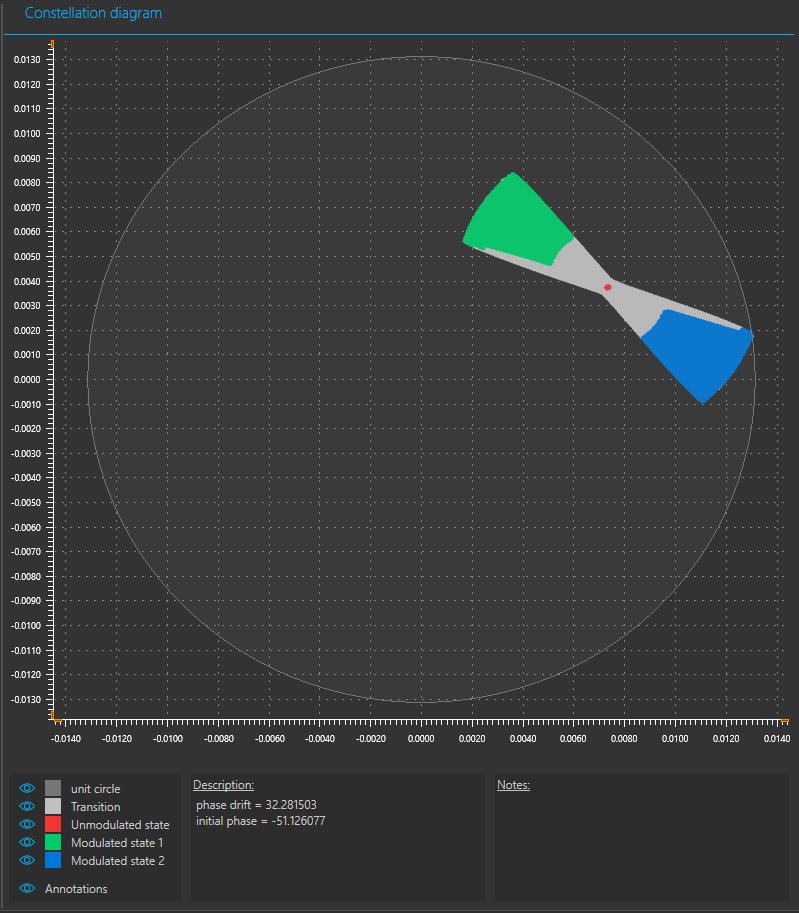799x913 pixels.
Task: Open the light gray Transition color swatch
Action: point(53,806)
